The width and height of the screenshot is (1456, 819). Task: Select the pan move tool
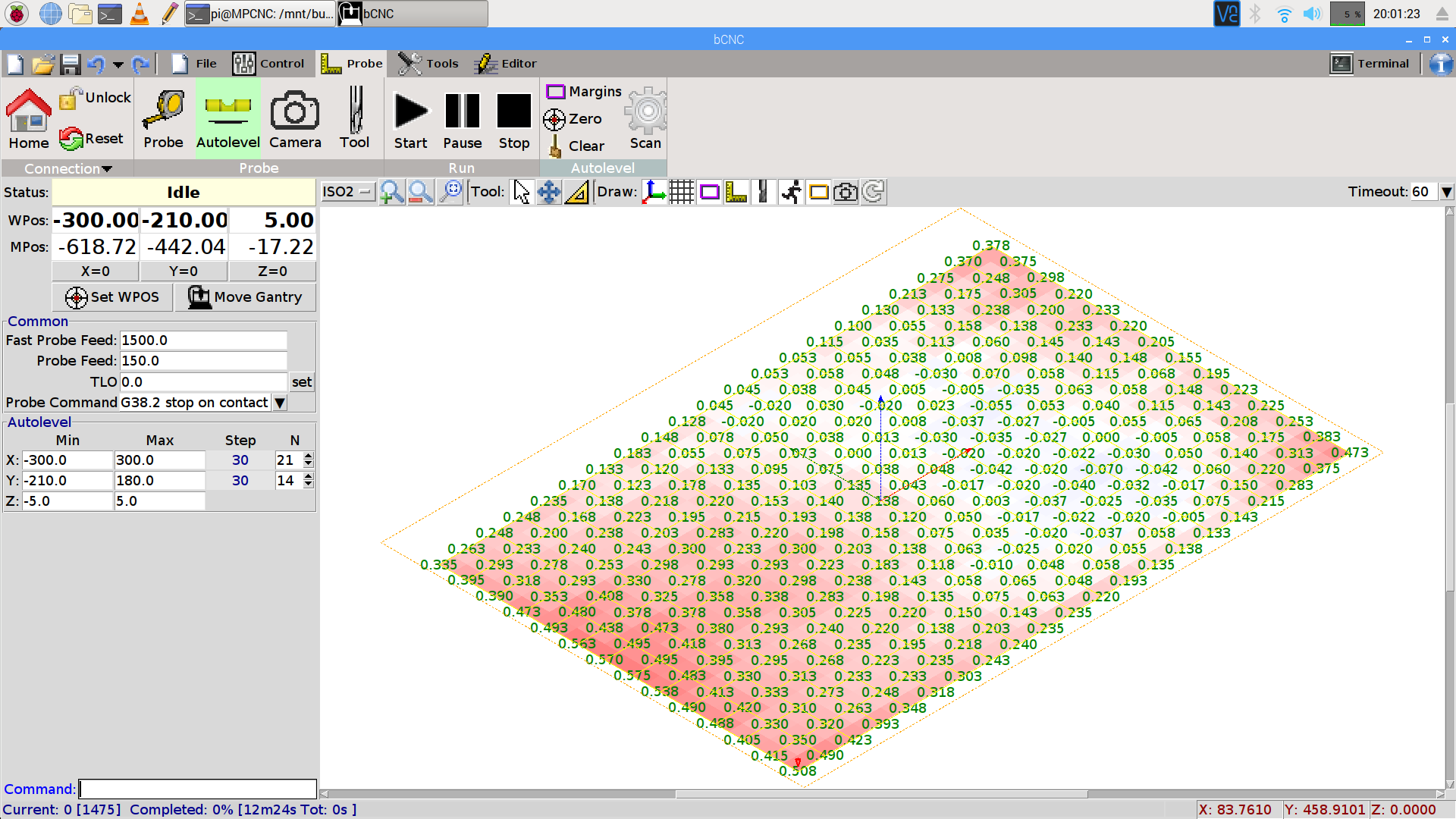(x=549, y=192)
